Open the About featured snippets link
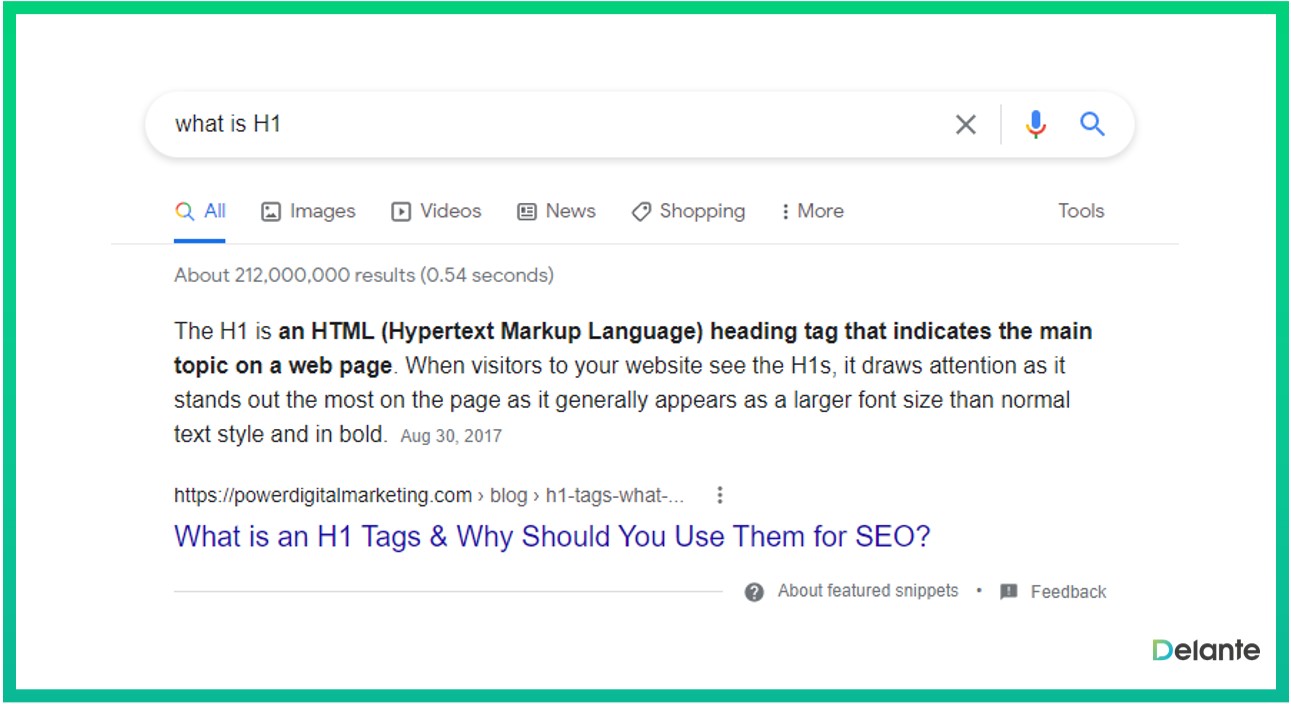The width and height of the screenshot is (1291, 704). [867, 591]
